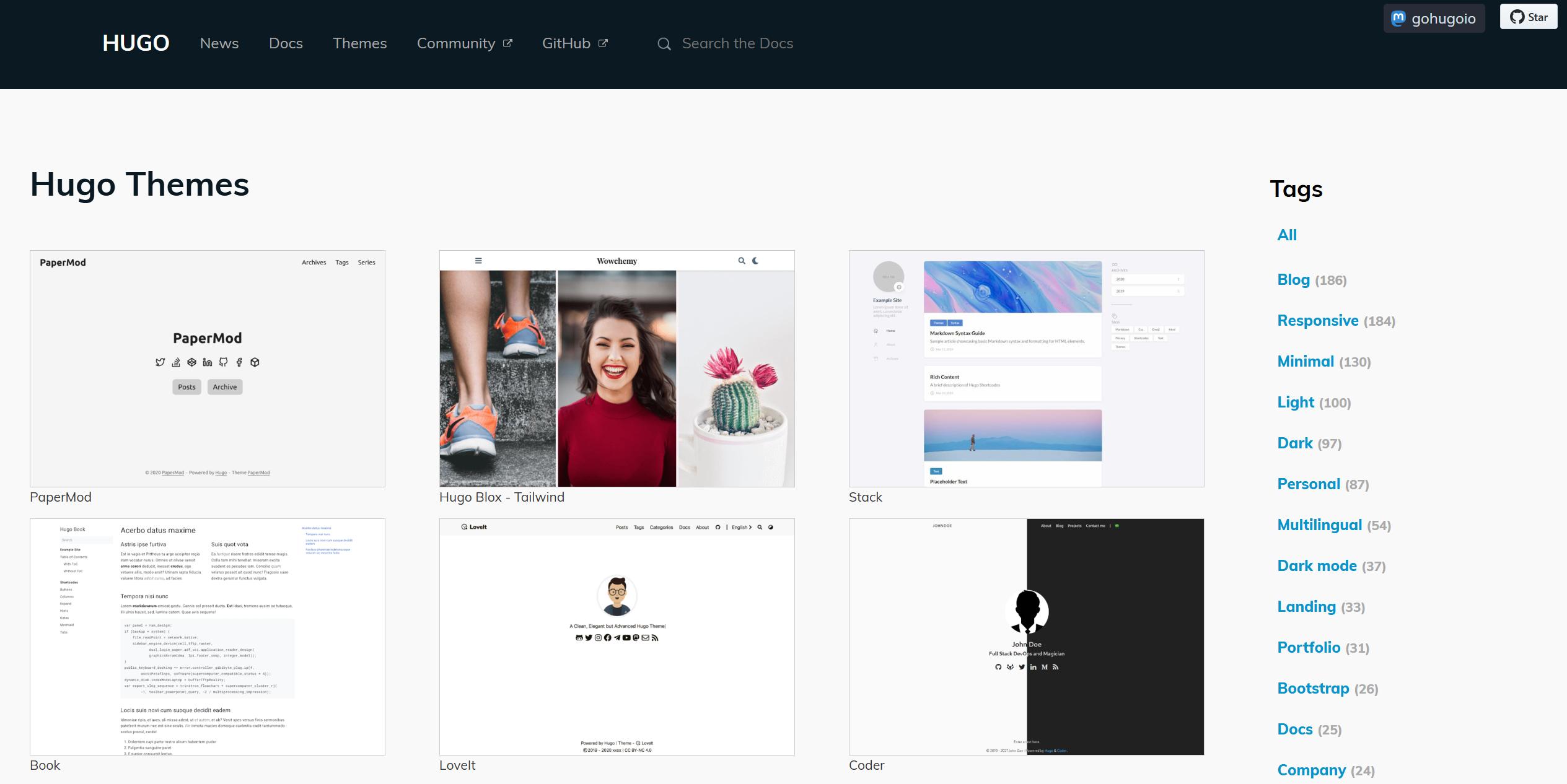Click the GitHub octocat icon in Star
Image resolution: width=1567 pixels, height=784 pixels.
point(1517,17)
